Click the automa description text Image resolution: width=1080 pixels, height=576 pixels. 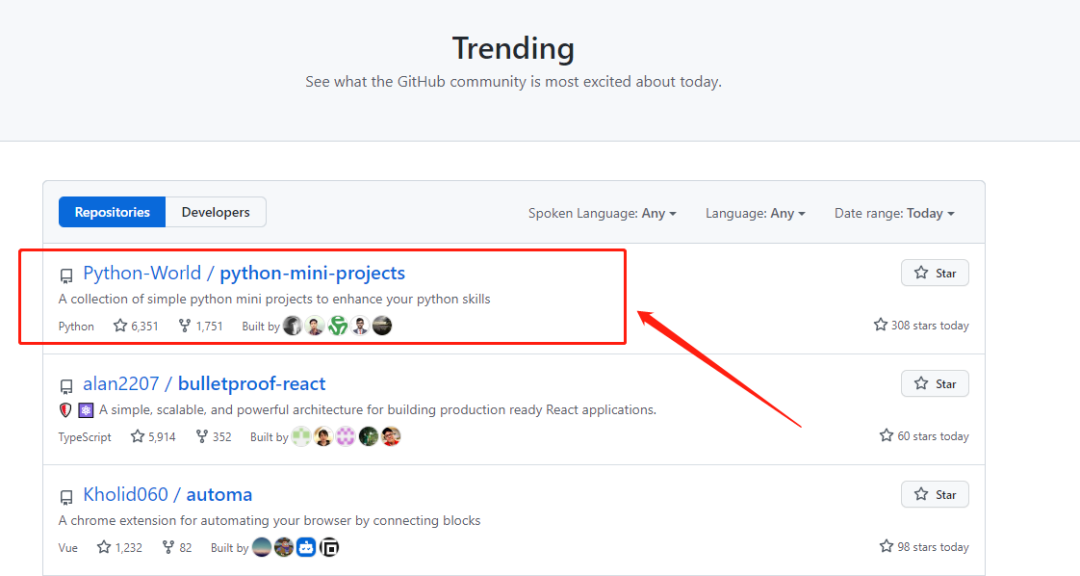(x=269, y=520)
